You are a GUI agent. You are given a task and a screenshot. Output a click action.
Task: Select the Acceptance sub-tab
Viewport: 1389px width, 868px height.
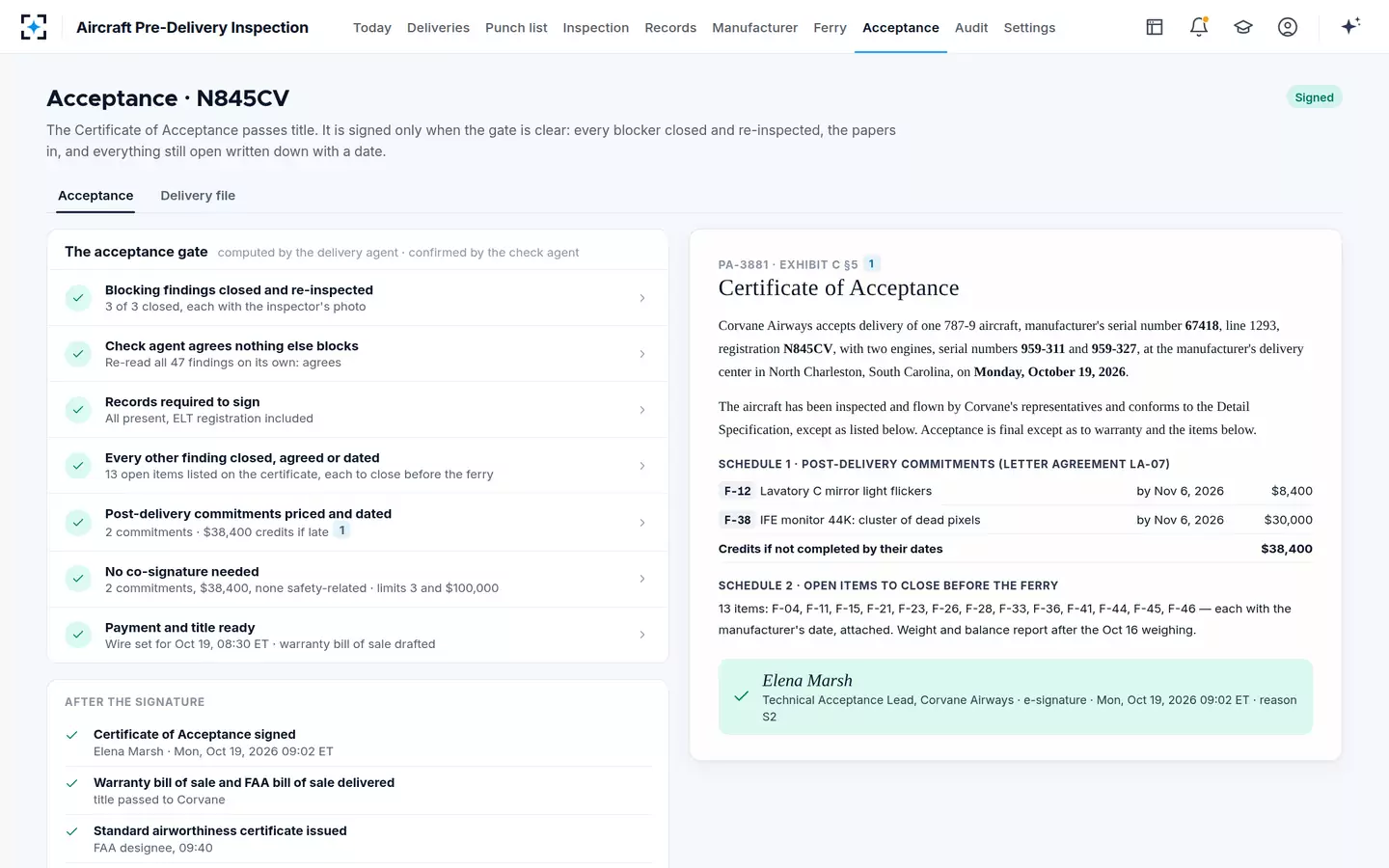[x=95, y=196]
